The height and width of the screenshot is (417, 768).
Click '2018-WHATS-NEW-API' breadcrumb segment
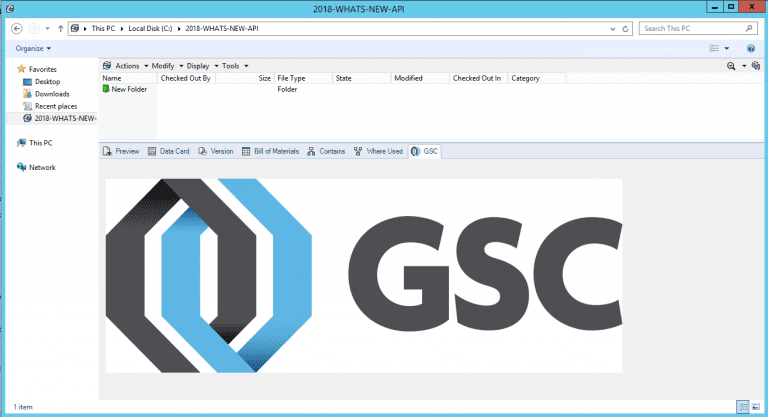click(222, 28)
